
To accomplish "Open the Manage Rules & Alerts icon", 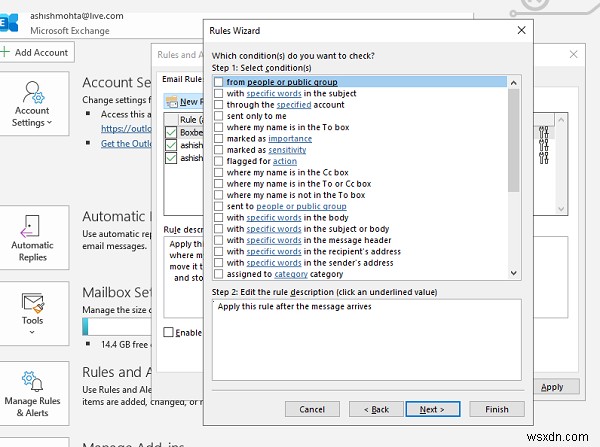I will click(32, 381).
